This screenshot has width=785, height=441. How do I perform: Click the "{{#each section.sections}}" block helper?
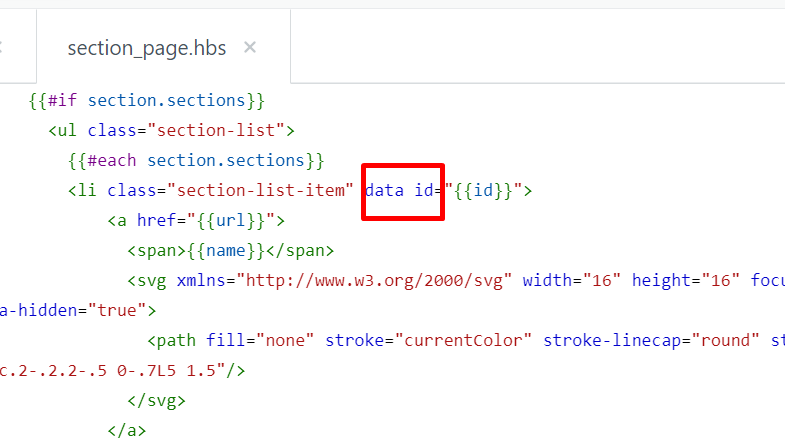(196, 160)
